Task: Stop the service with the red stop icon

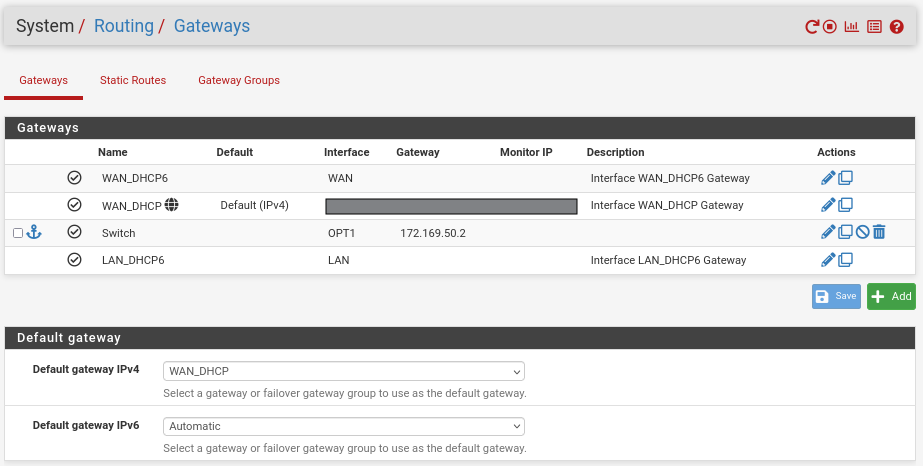Action: coord(830,26)
